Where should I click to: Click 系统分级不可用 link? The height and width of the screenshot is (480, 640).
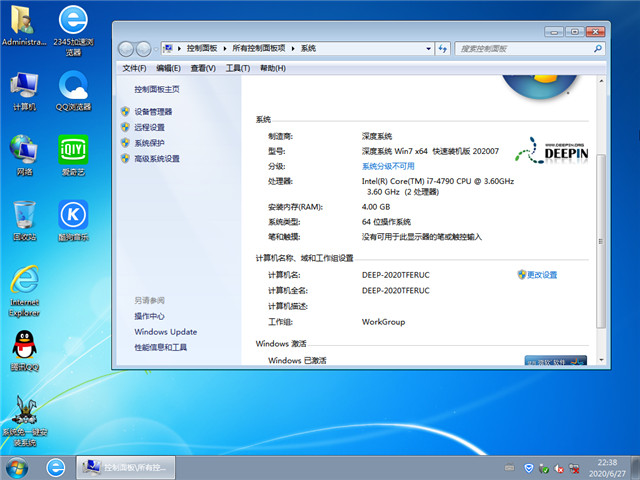tap(388, 166)
